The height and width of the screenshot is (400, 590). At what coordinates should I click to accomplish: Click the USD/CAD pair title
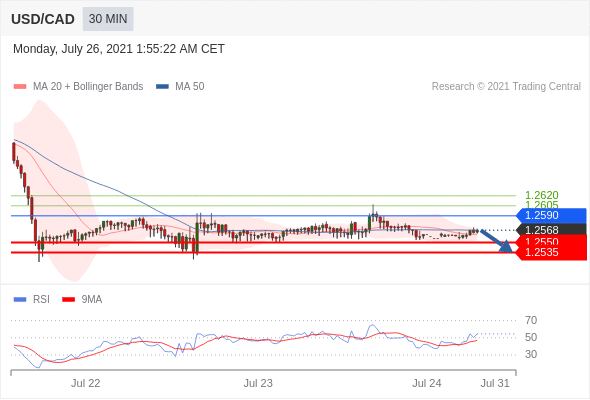tap(43, 19)
